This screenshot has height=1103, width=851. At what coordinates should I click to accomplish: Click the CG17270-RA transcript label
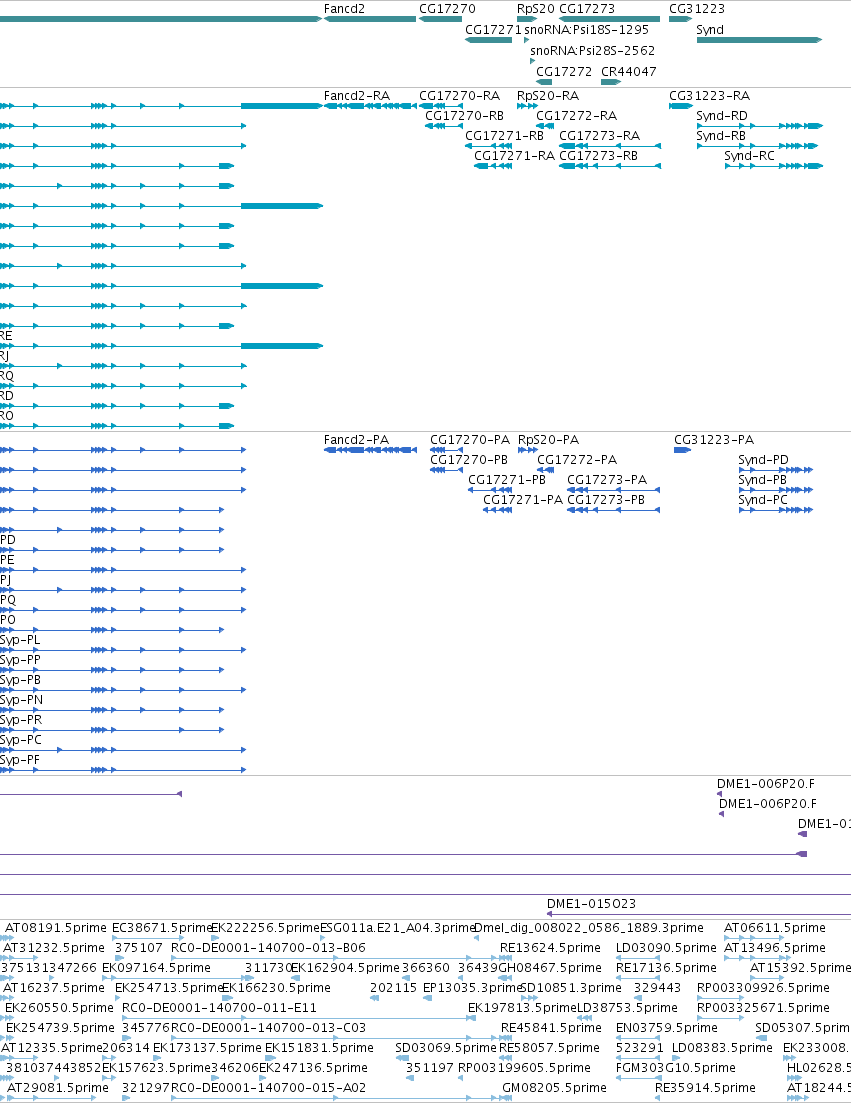[x=460, y=96]
